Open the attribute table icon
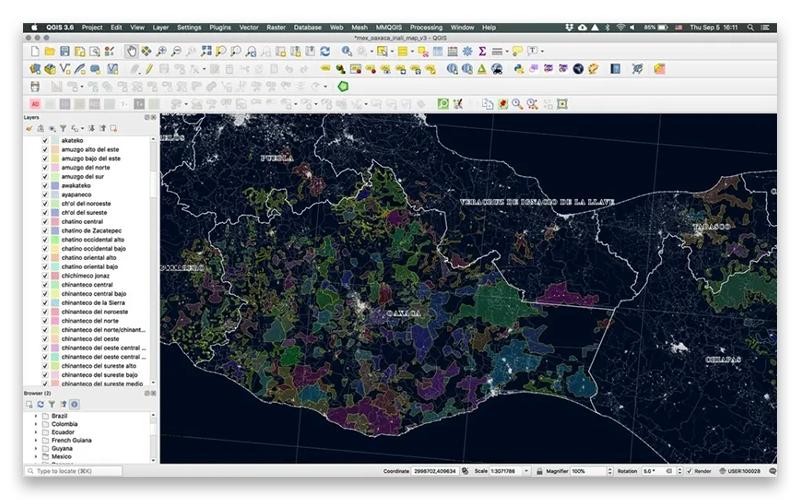Screen dimensions: 800x500 (x=438, y=51)
